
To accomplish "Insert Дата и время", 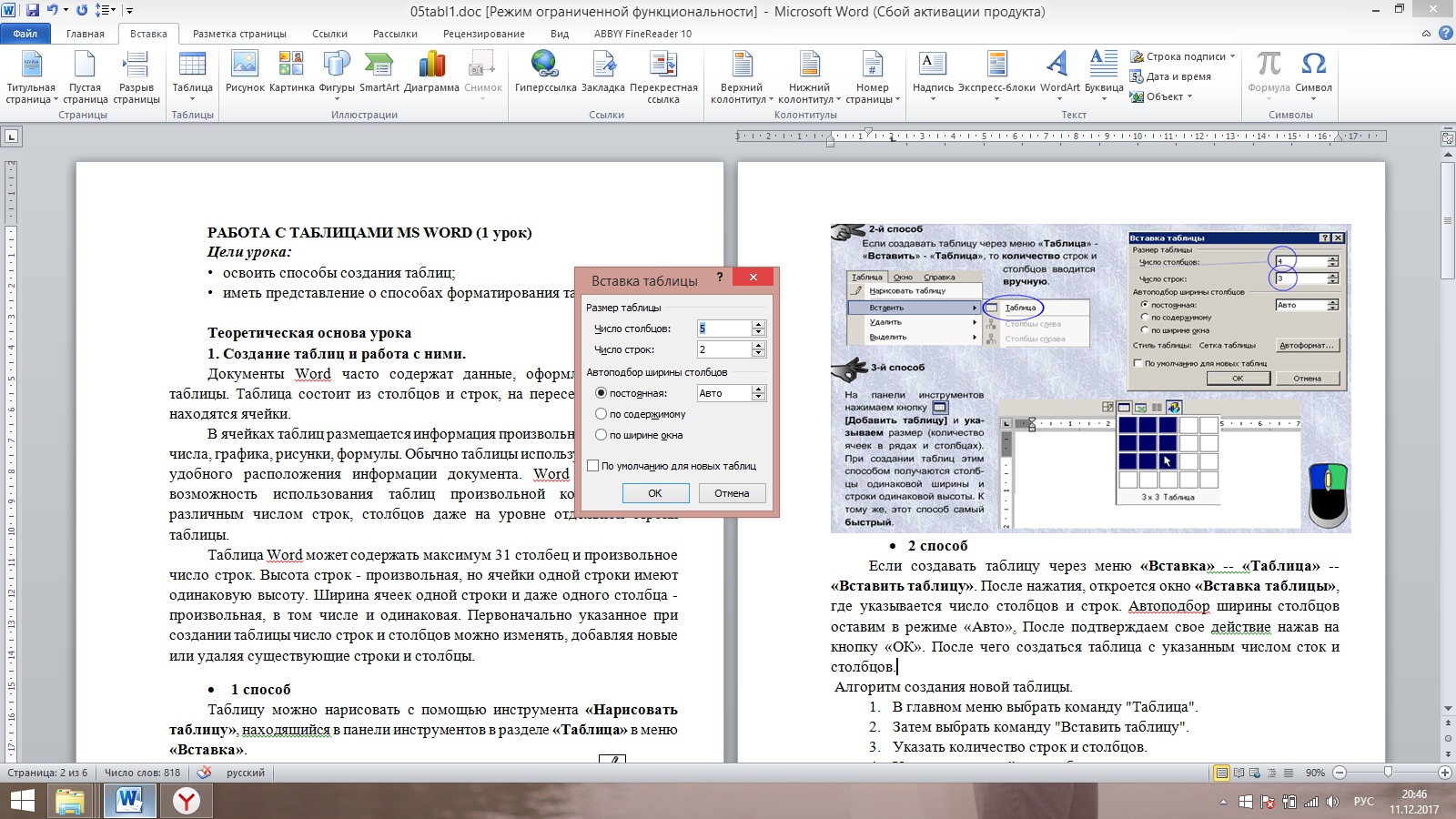I will point(1170,76).
